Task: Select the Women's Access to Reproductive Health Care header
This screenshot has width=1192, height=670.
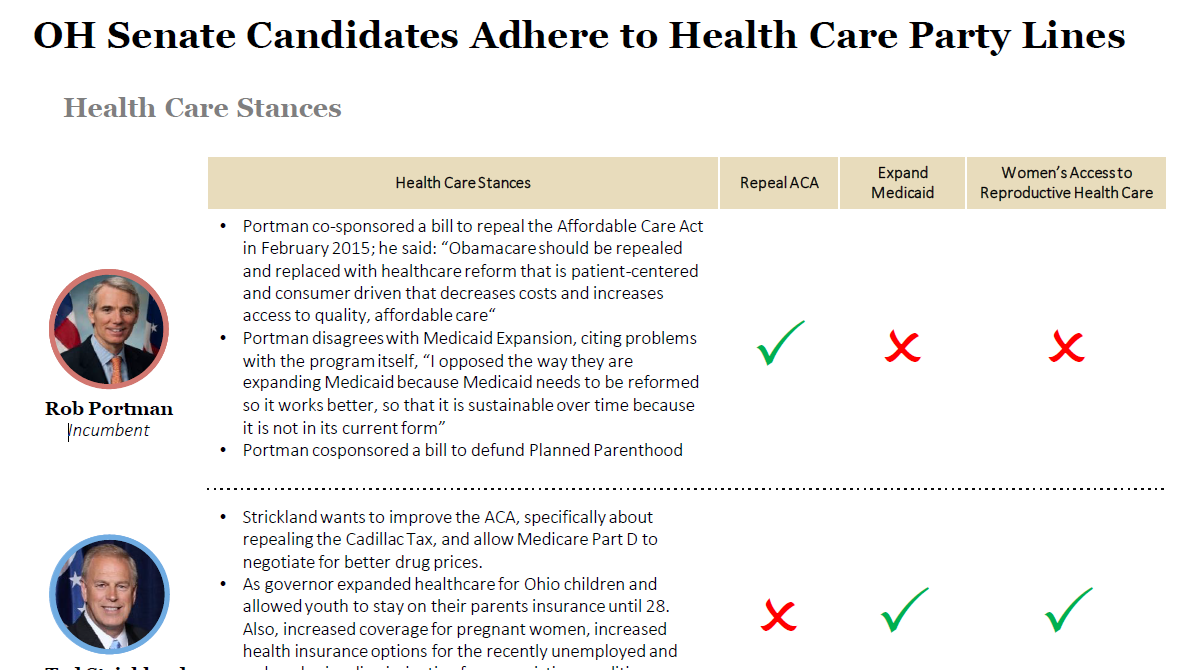Action: click(x=1066, y=183)
